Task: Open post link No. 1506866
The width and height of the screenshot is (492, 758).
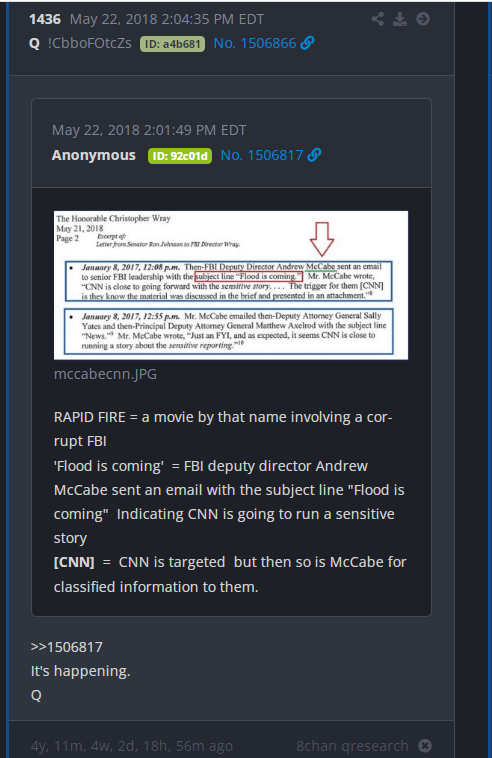Action: tap(254, 43)
